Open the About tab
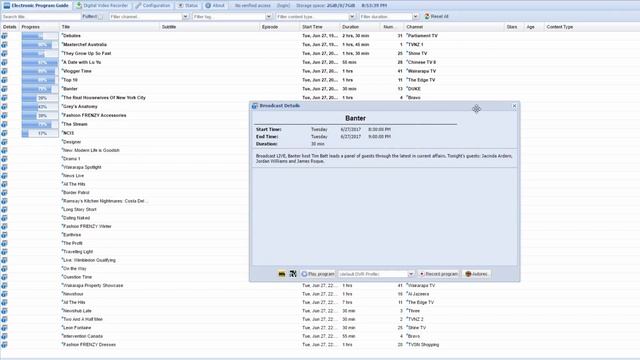Viewport: 640px width, 360px height. pos(215,6)
